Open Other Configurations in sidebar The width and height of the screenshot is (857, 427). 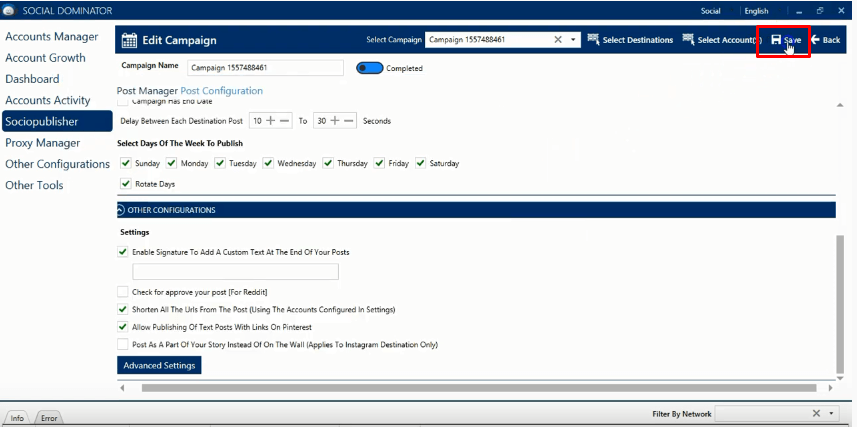point(57,164)
